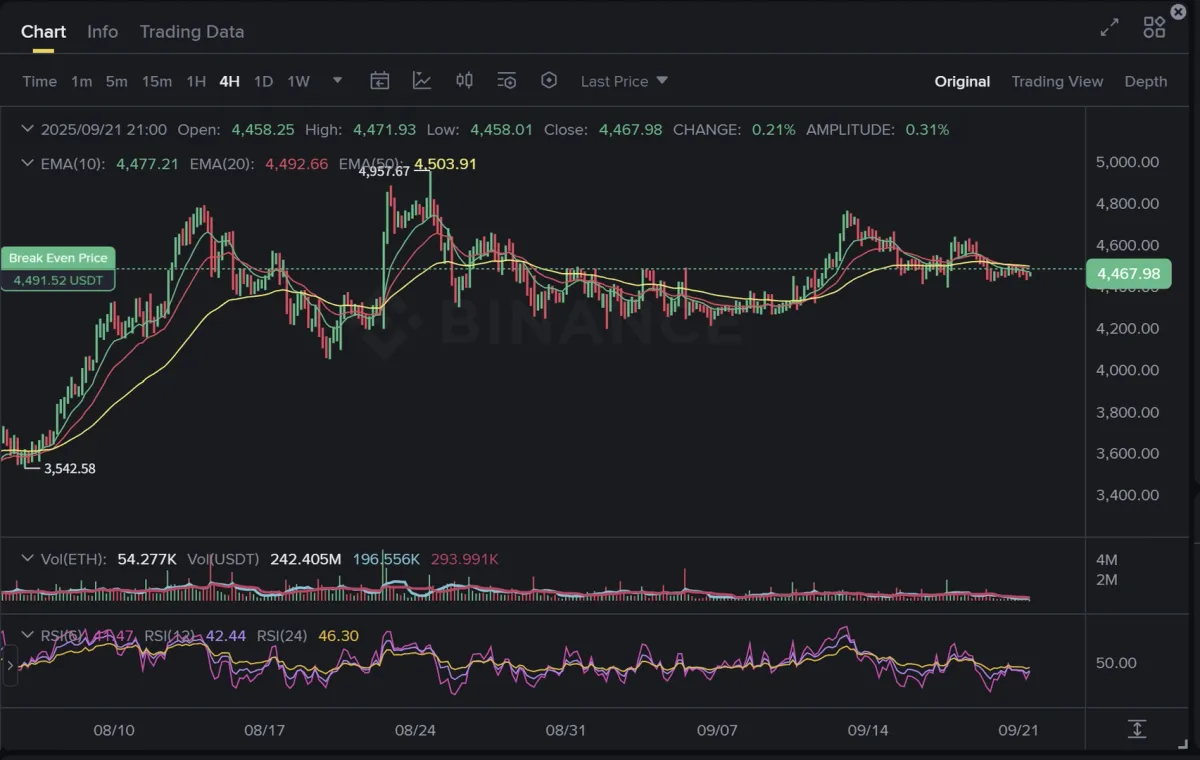Switch to Depth chart view
Screen dimensions: 1200x760
click(x=1145, y=81)
